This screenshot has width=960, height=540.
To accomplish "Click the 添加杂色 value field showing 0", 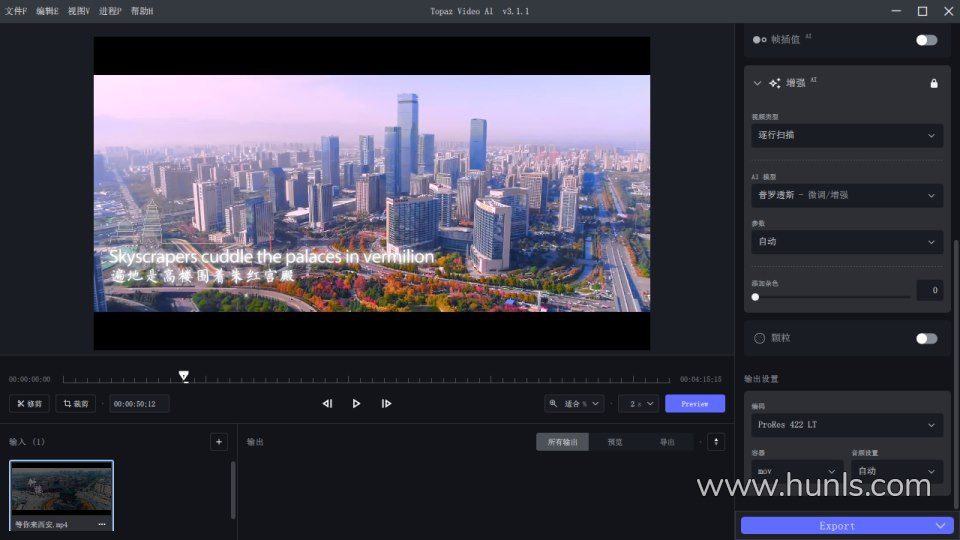I will click(x=929, y=290).
